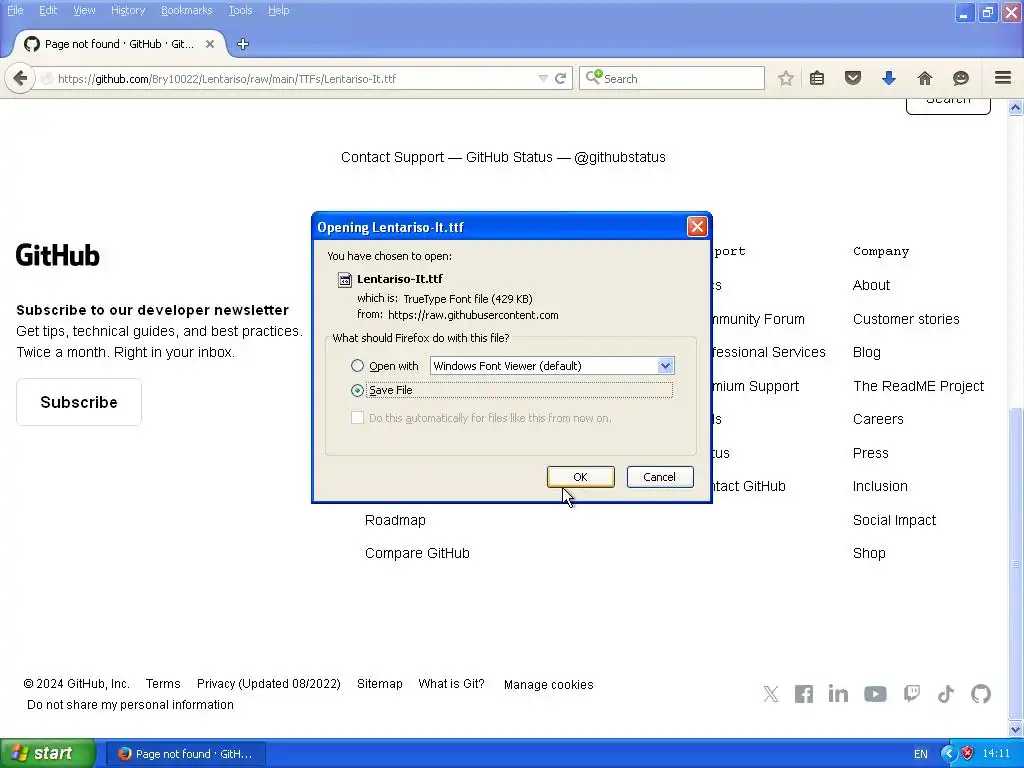
Task: Confirm the download with OK
Action: (x=581, y=477)
